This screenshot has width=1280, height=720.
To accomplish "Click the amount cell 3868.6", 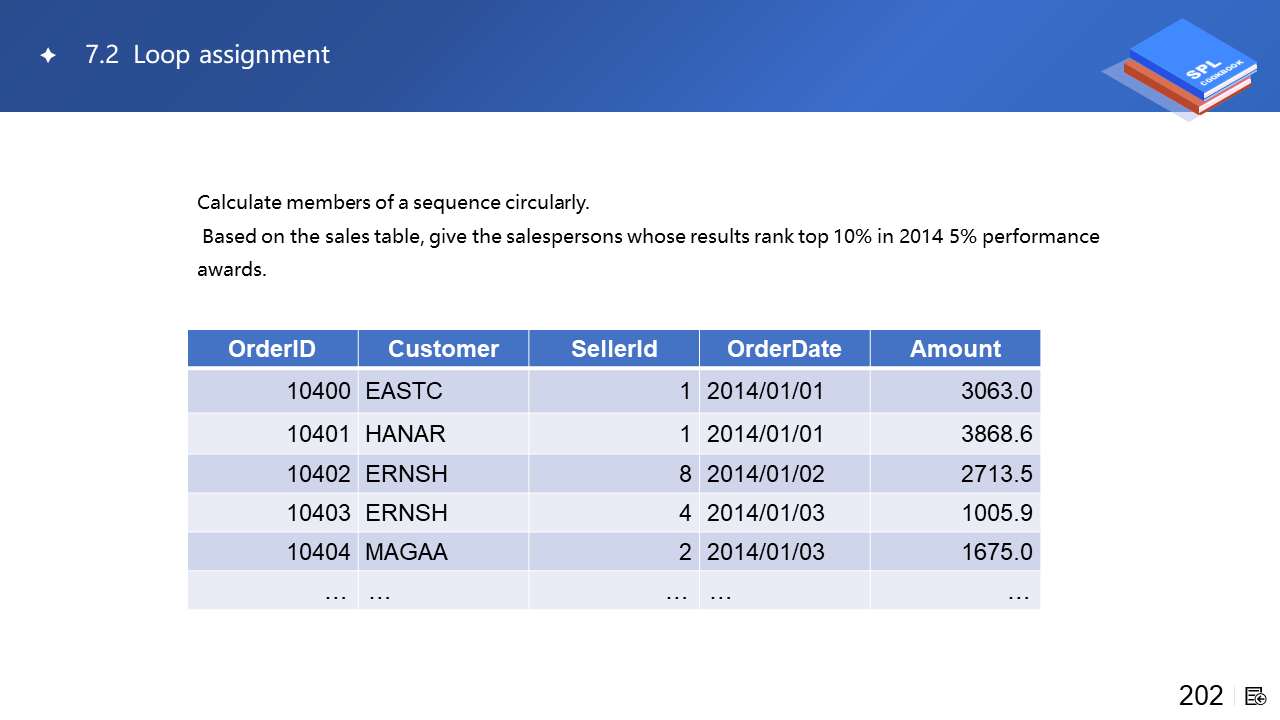I will [996, 434].
